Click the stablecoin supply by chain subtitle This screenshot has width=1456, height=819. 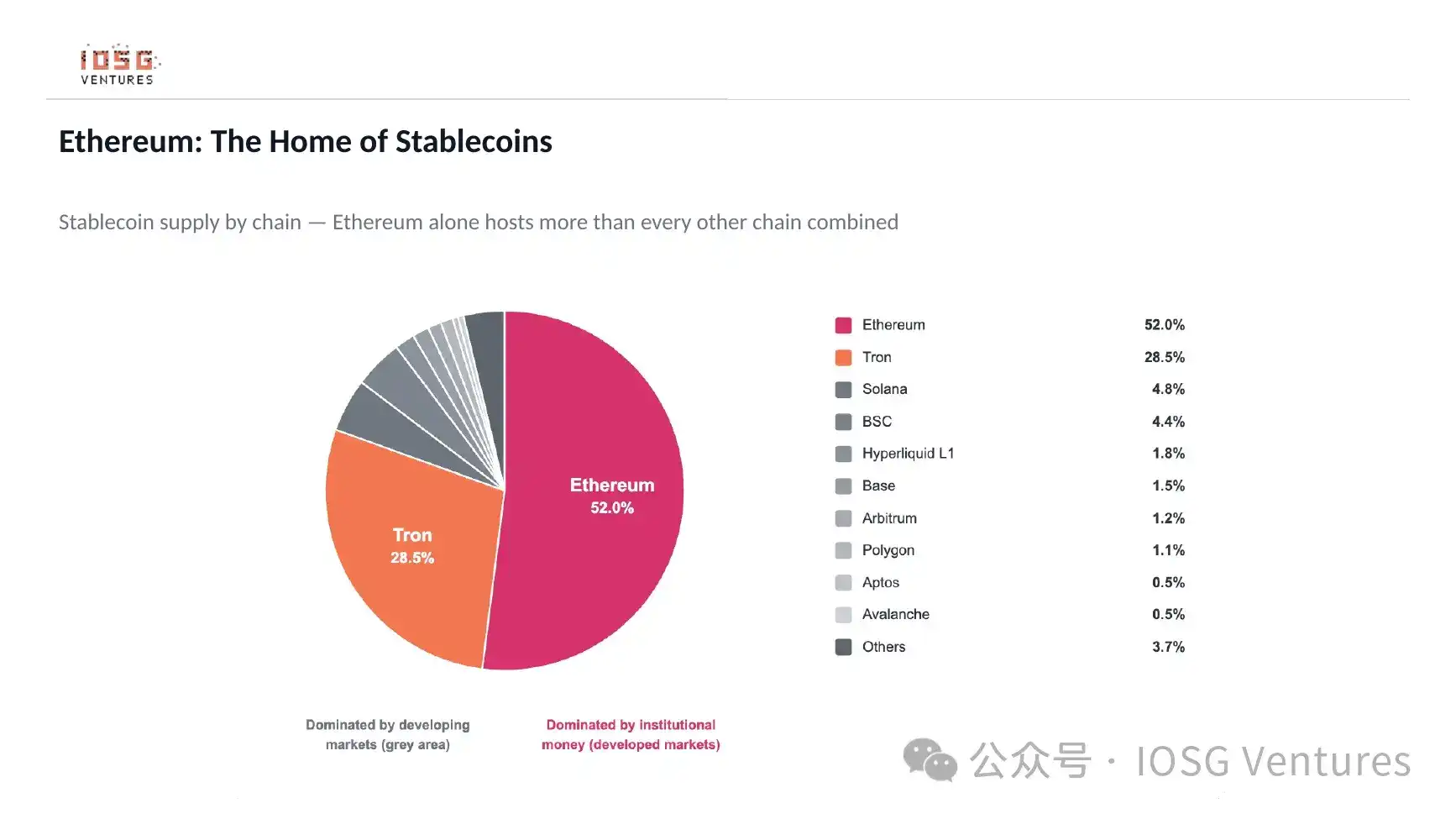479,222
